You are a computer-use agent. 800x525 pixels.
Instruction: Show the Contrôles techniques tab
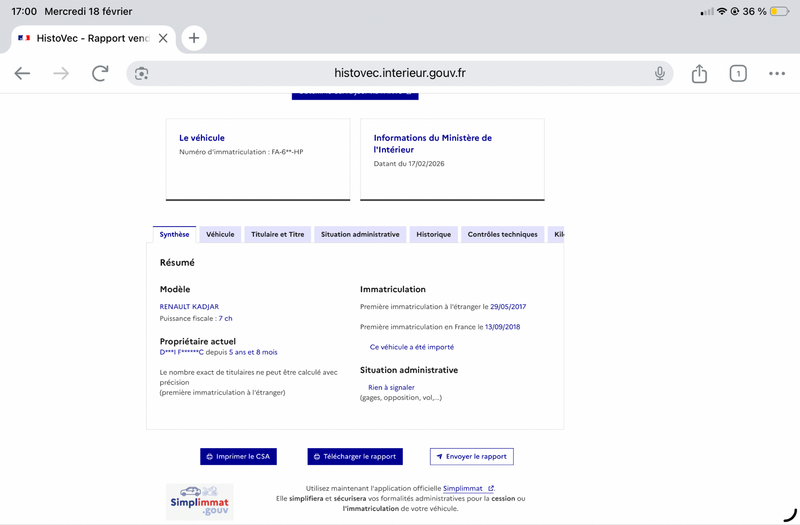point(502,234)
